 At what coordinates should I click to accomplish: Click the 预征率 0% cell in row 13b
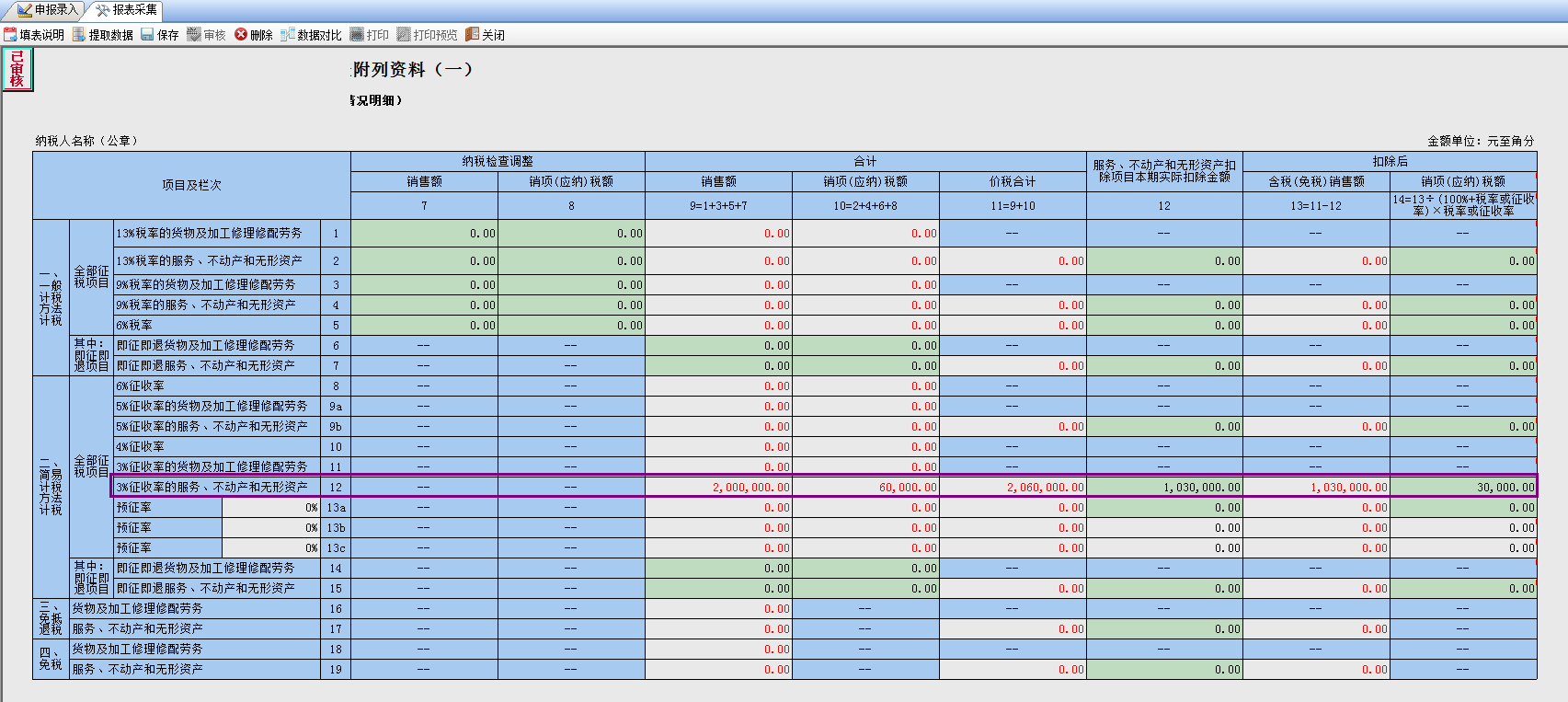[x=271, y=527]
